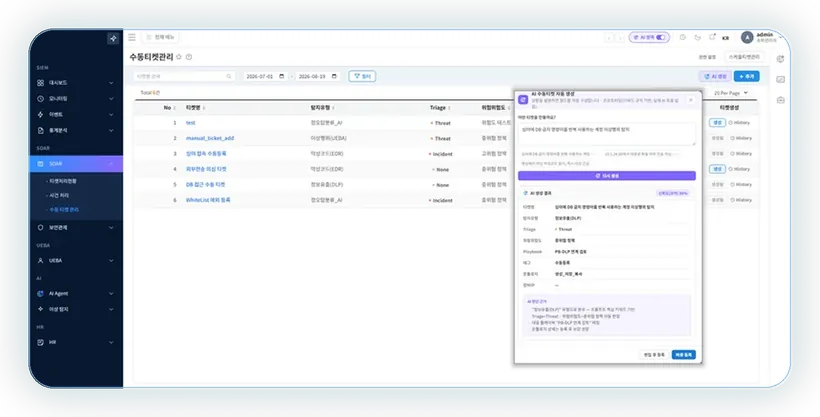Image resolution: width=820 pixels, height=417 pixels.
Task: Toggle the AI switch in the top header
Action: (x=661, y=37)
